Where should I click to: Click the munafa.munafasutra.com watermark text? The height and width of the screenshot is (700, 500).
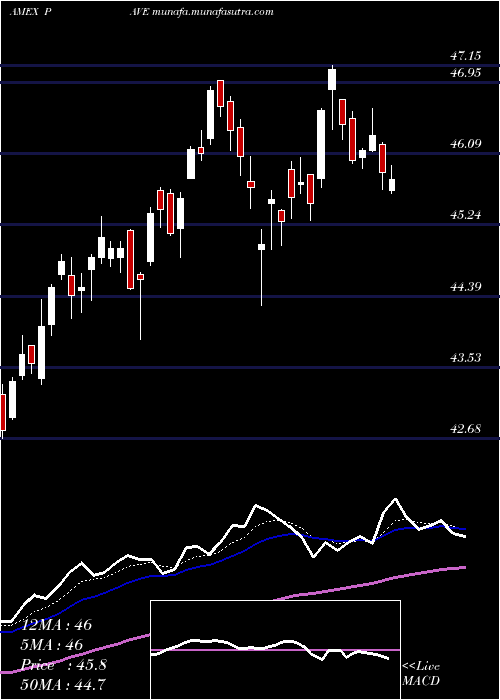tap(212, 12)
